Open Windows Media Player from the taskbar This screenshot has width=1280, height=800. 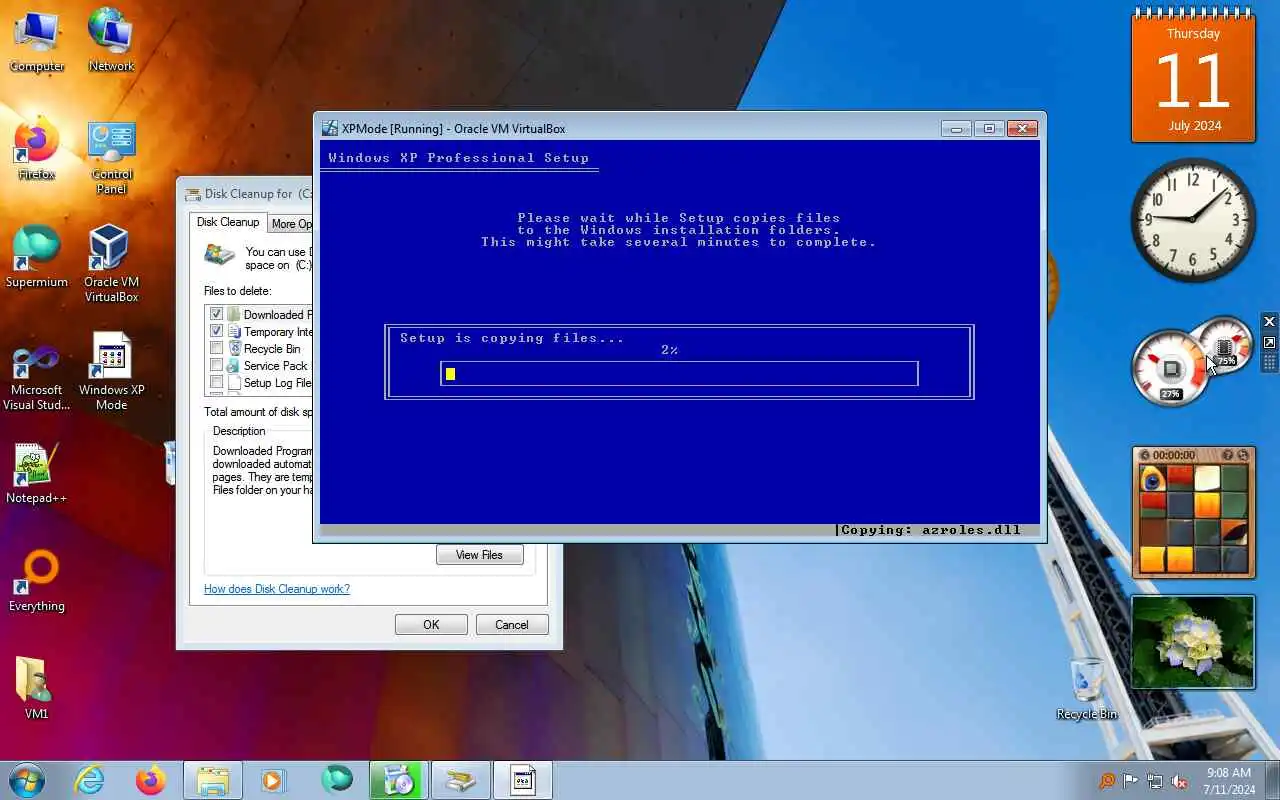275,780
